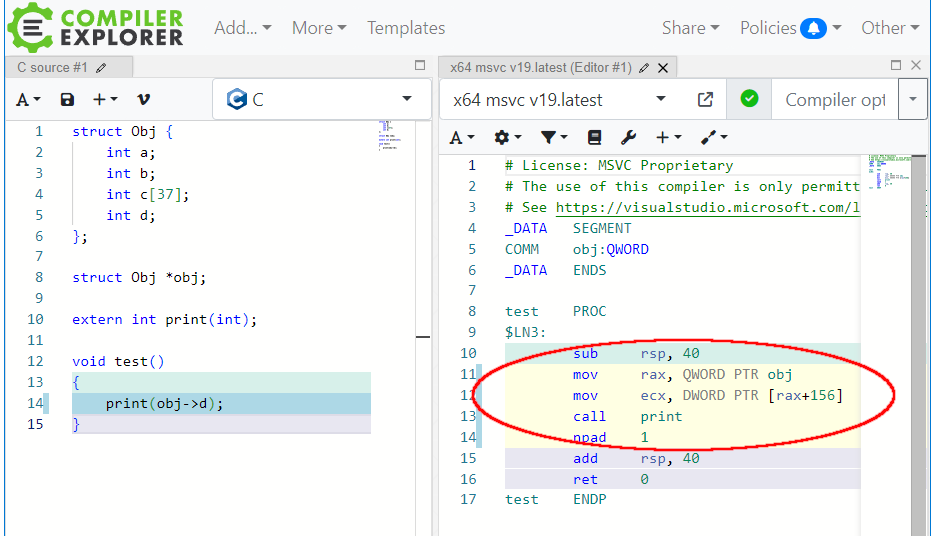The height and width of the screenshot is (536, 935).
Task: Click the green compile status checkmark
Action: click(750, 98)
